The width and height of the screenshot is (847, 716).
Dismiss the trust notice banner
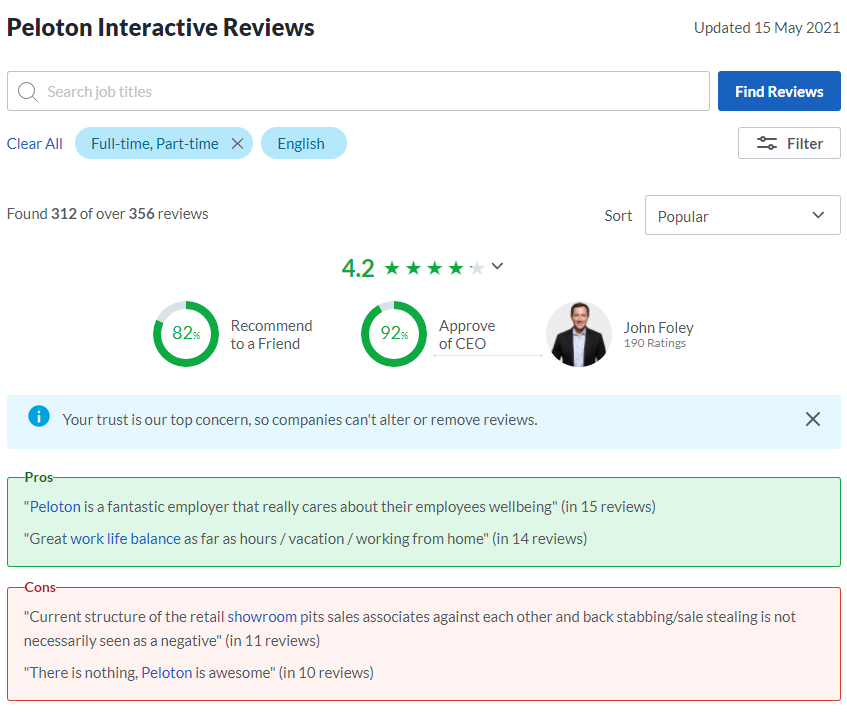coord(812,419)
